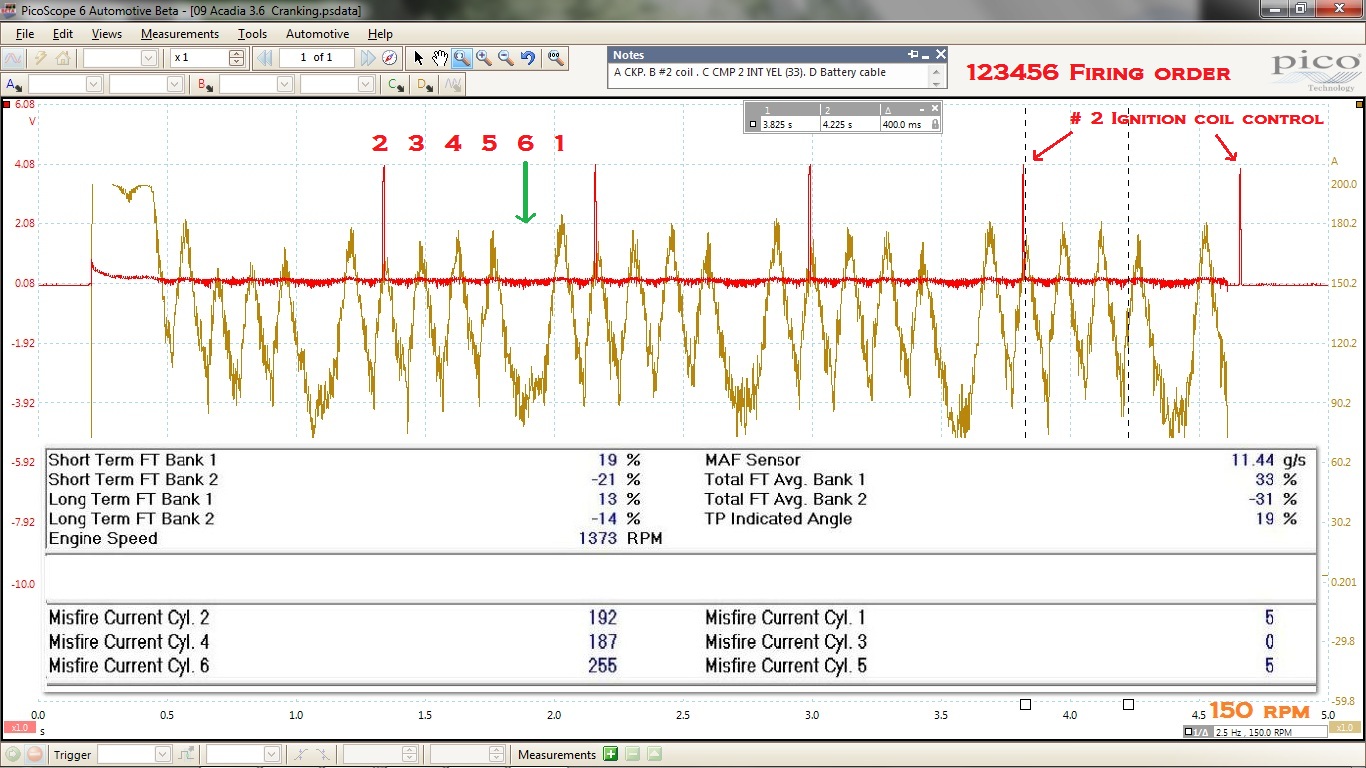Click the second time ruler handle at 4.225 s
The image size is (1366, 768).
(1128, 704)
